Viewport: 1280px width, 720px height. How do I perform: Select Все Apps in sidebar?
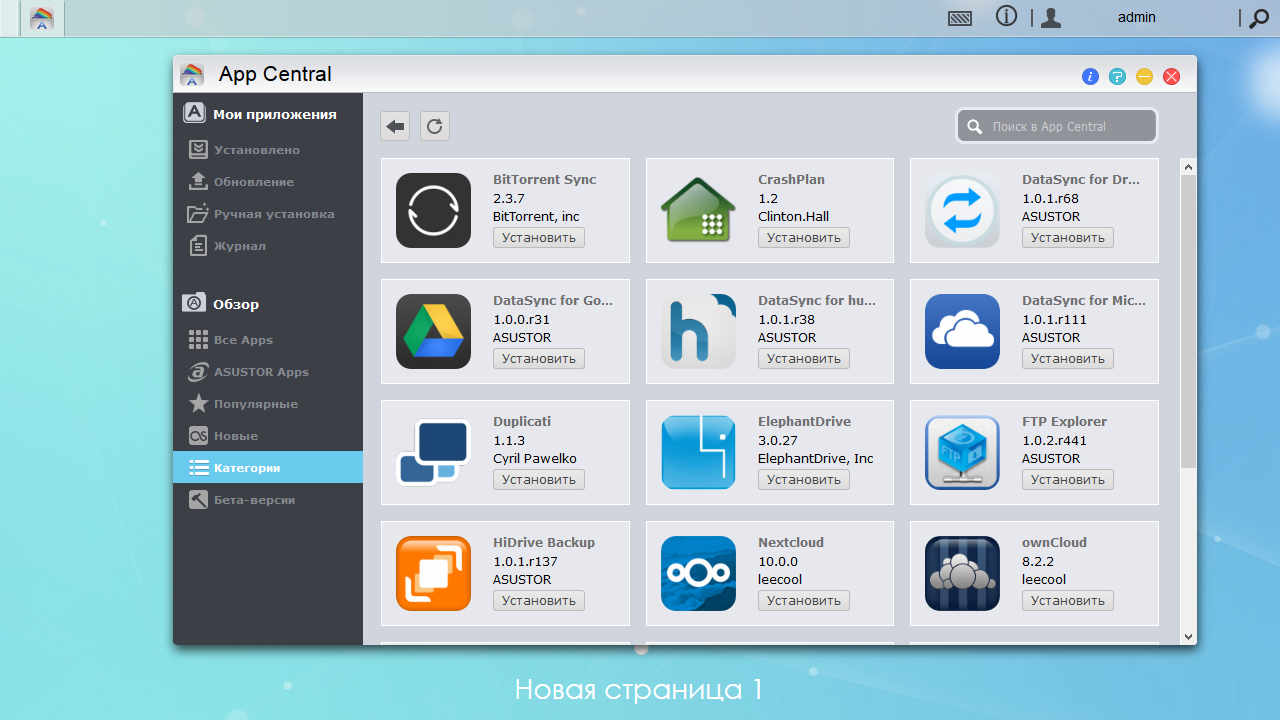[x=268, y=340]
